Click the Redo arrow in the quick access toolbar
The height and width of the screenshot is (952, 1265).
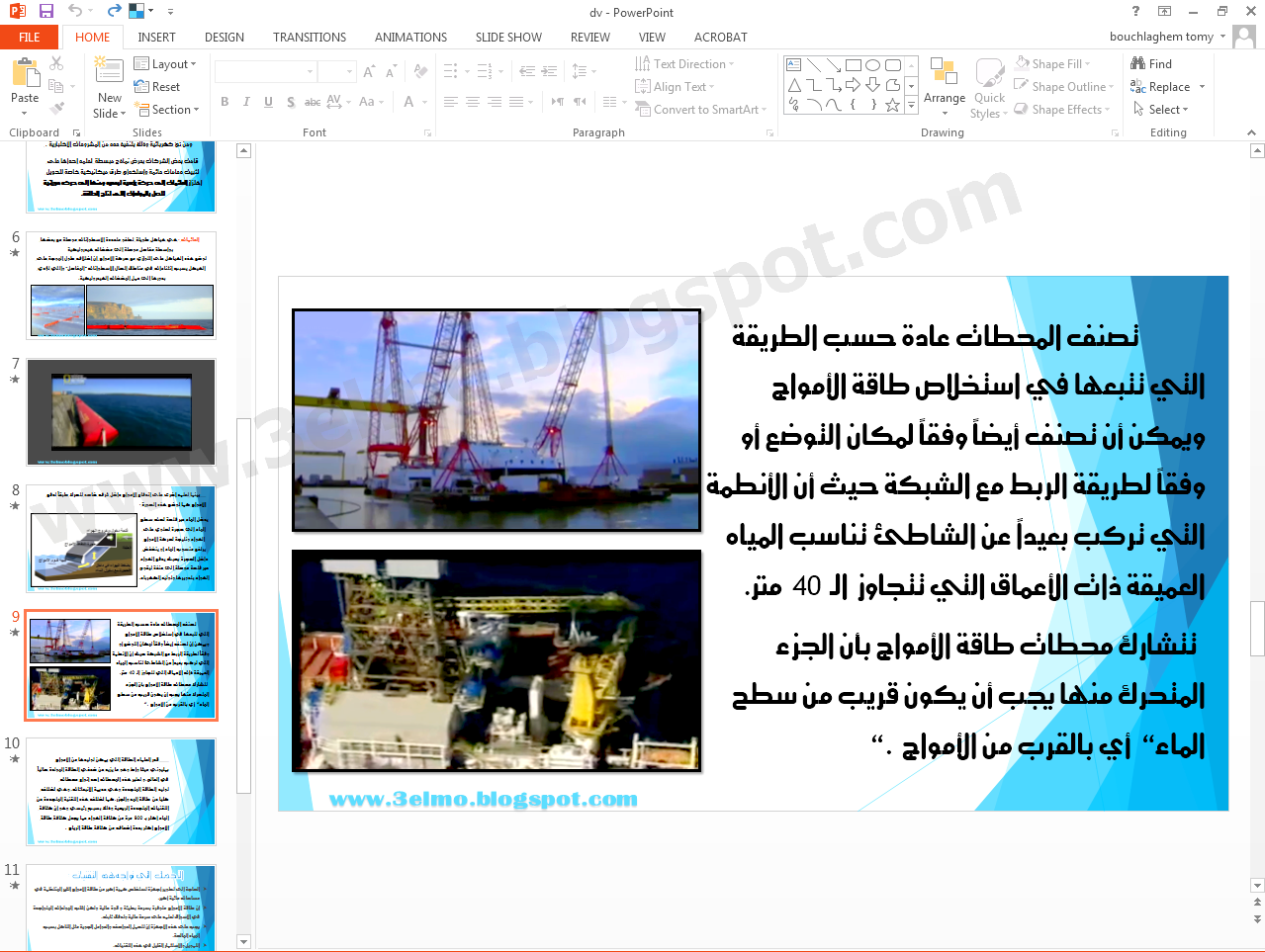click(114, 11)
